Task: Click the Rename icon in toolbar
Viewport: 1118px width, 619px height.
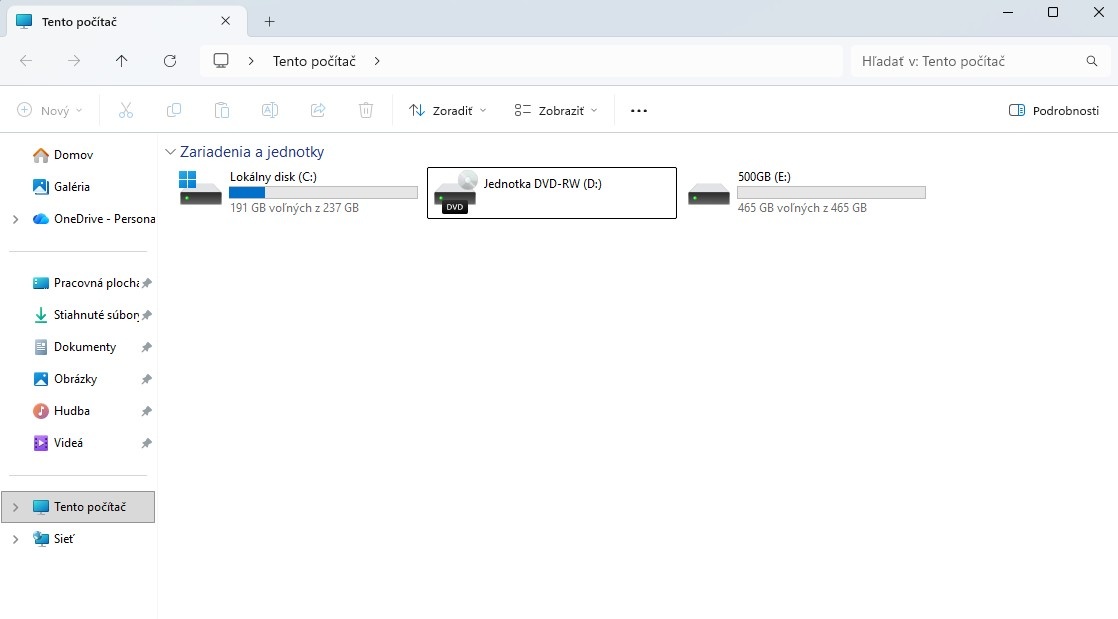Action: point(270,111)
